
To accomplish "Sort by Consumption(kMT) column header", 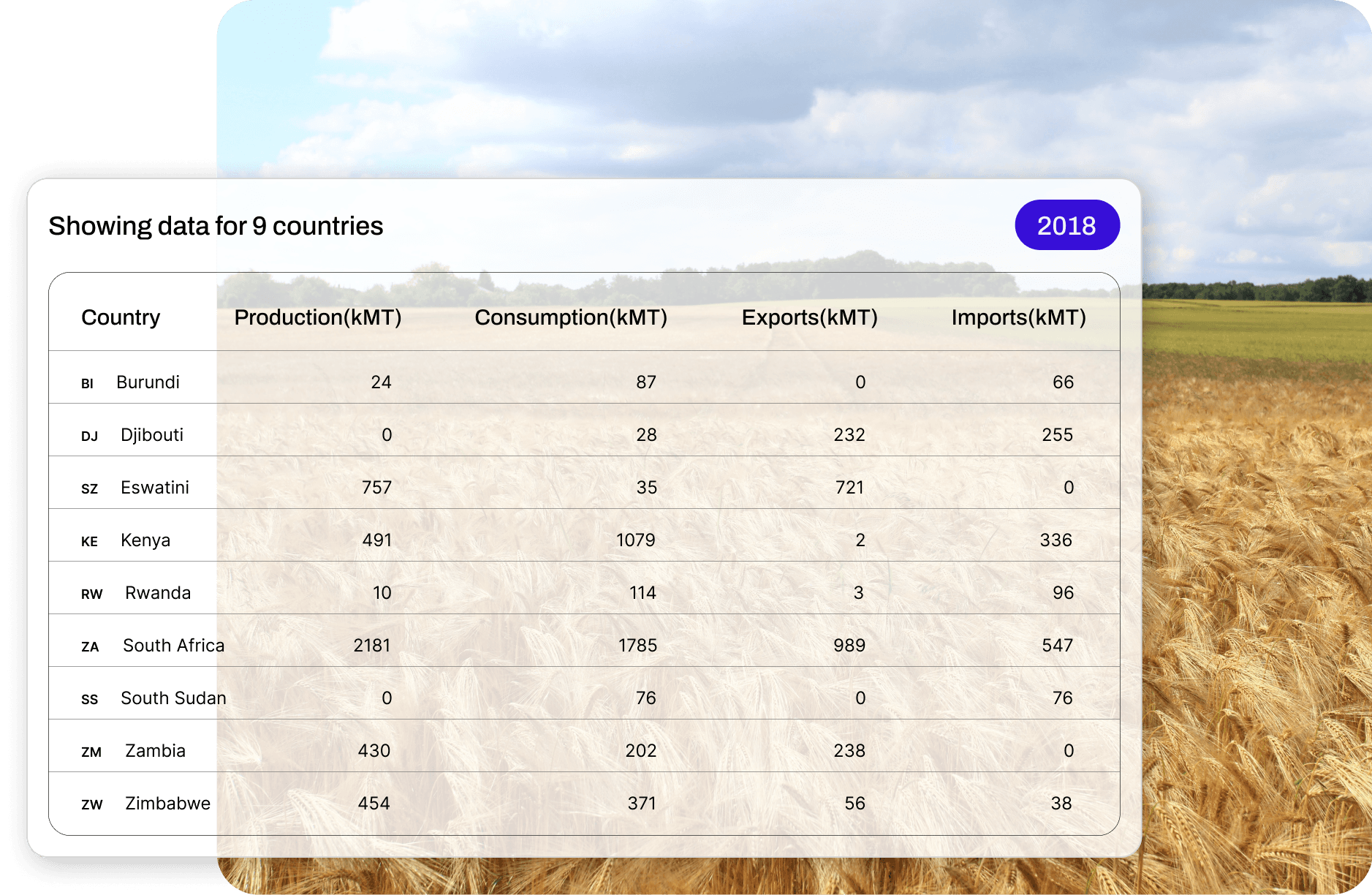I will pyautogui.click(x=570, y=317).
